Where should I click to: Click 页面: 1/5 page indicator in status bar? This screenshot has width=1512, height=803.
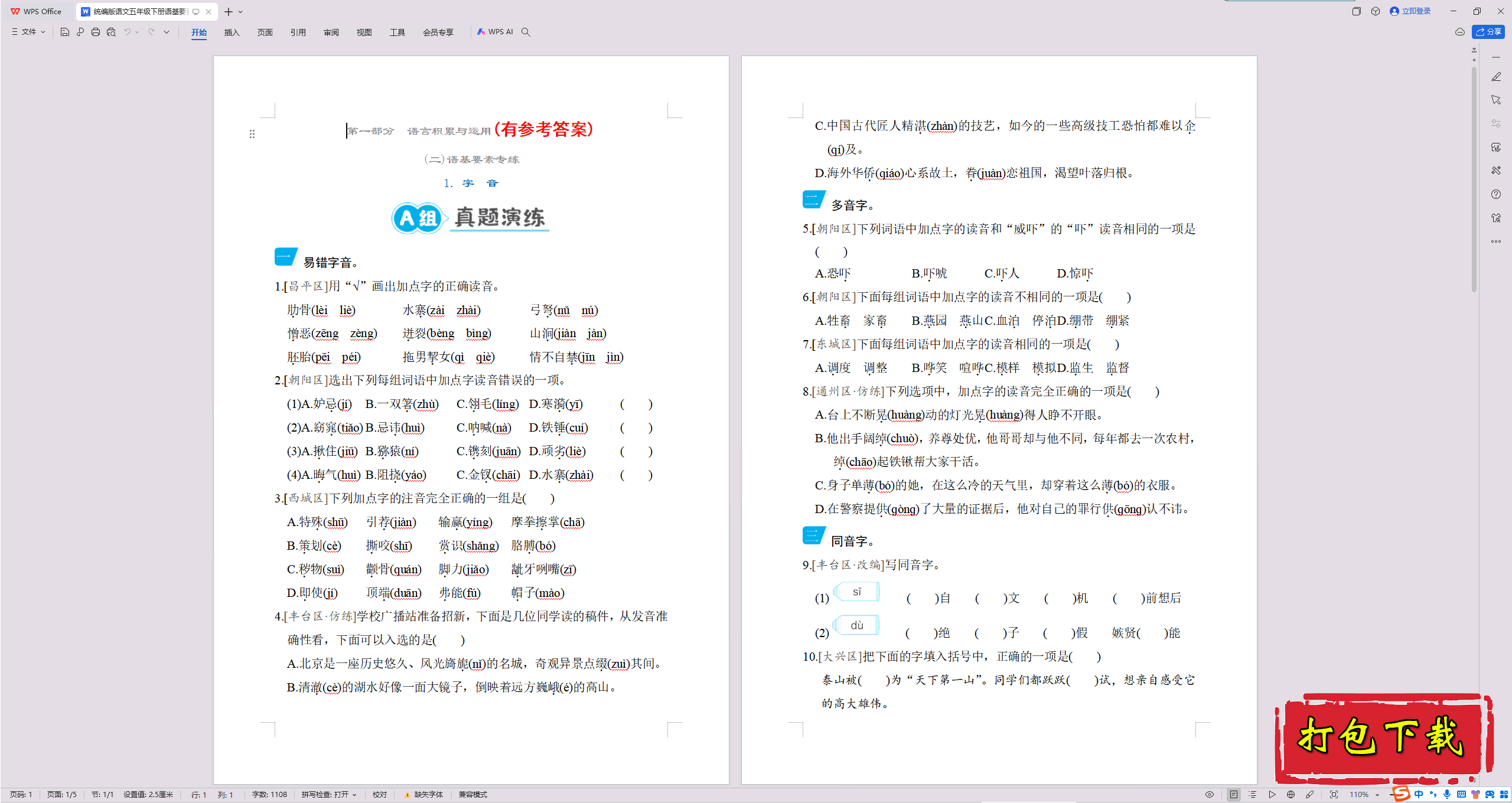[x=62, y=795]
